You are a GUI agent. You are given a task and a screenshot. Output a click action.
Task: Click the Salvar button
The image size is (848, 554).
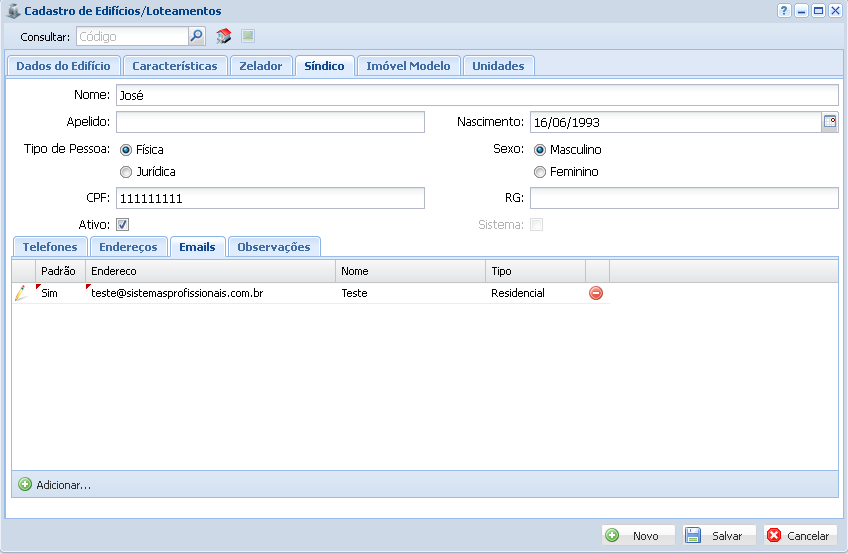point(718,536)
